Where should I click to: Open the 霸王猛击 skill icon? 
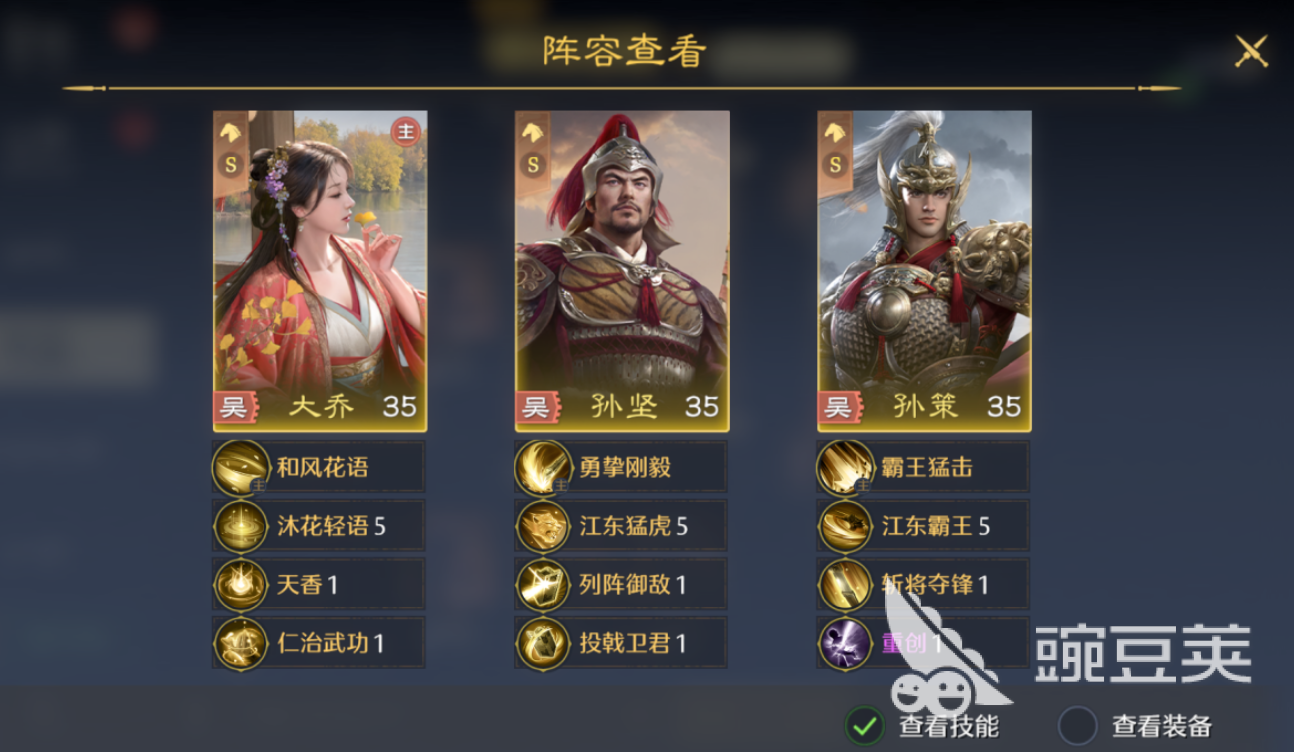pos(846,467)
